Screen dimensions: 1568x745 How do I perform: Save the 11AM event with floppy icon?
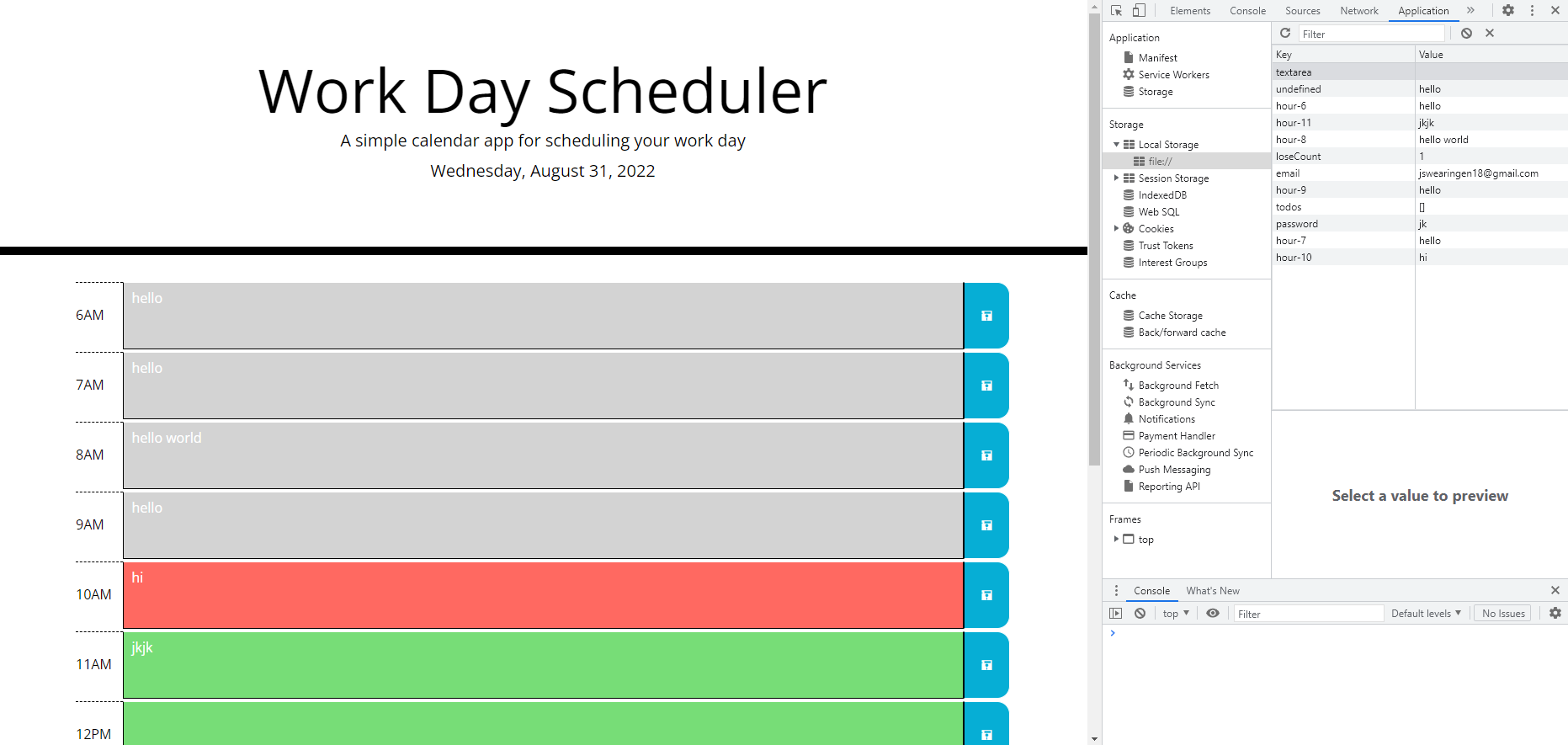(x=986, y=665)
